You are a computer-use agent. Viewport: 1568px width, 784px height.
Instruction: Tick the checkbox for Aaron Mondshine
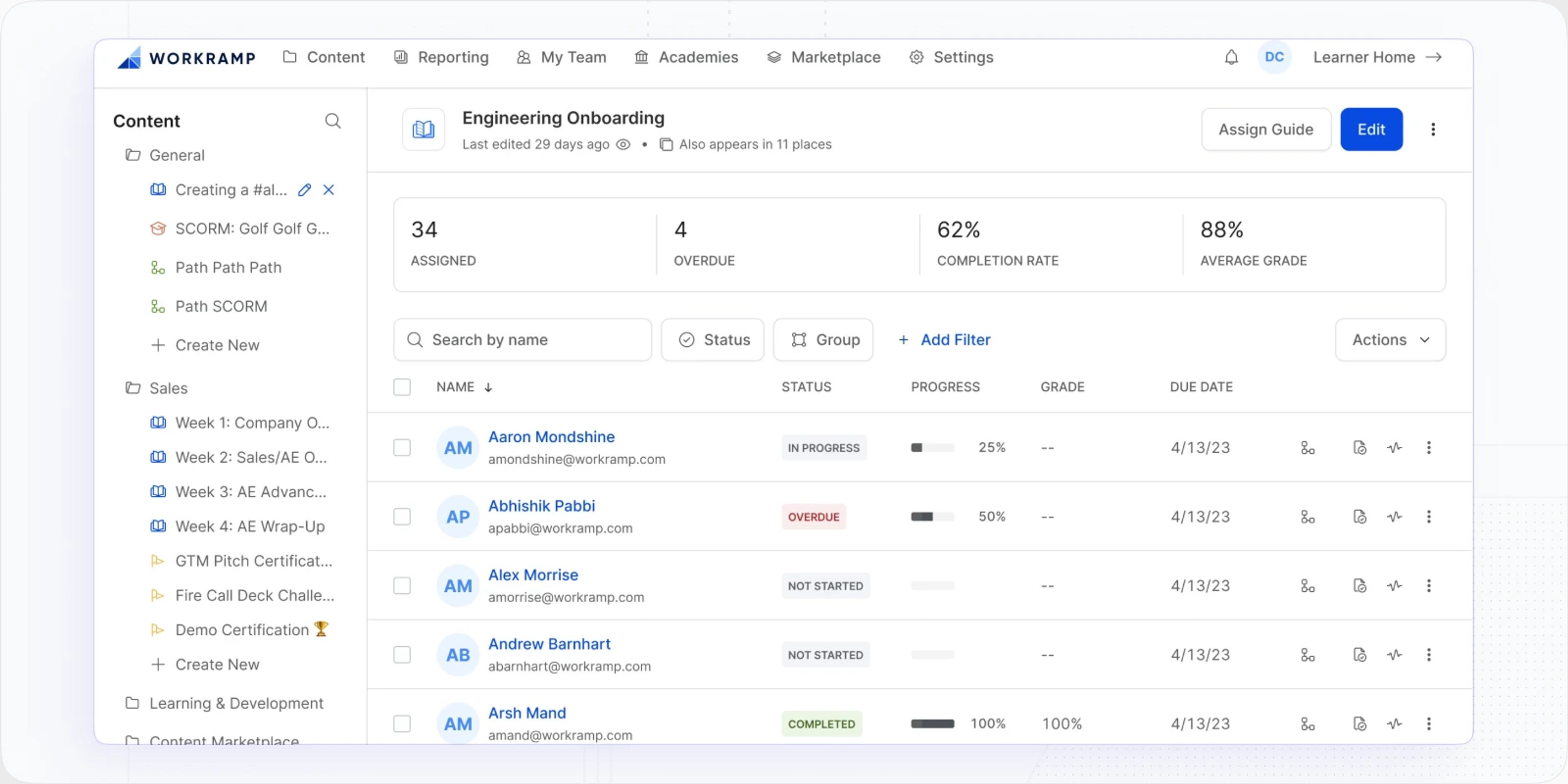[x=402, y=448]
